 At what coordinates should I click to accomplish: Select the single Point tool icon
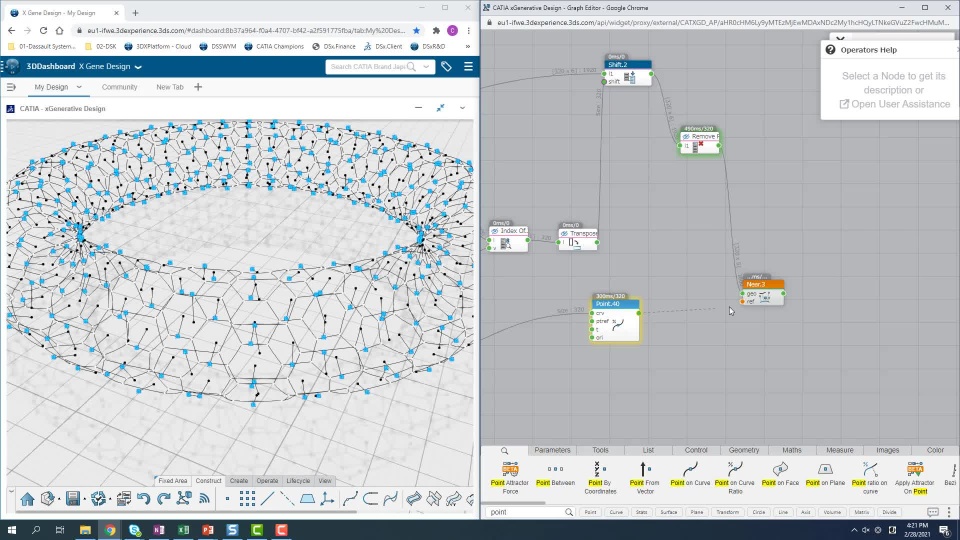tap(227, 499)
